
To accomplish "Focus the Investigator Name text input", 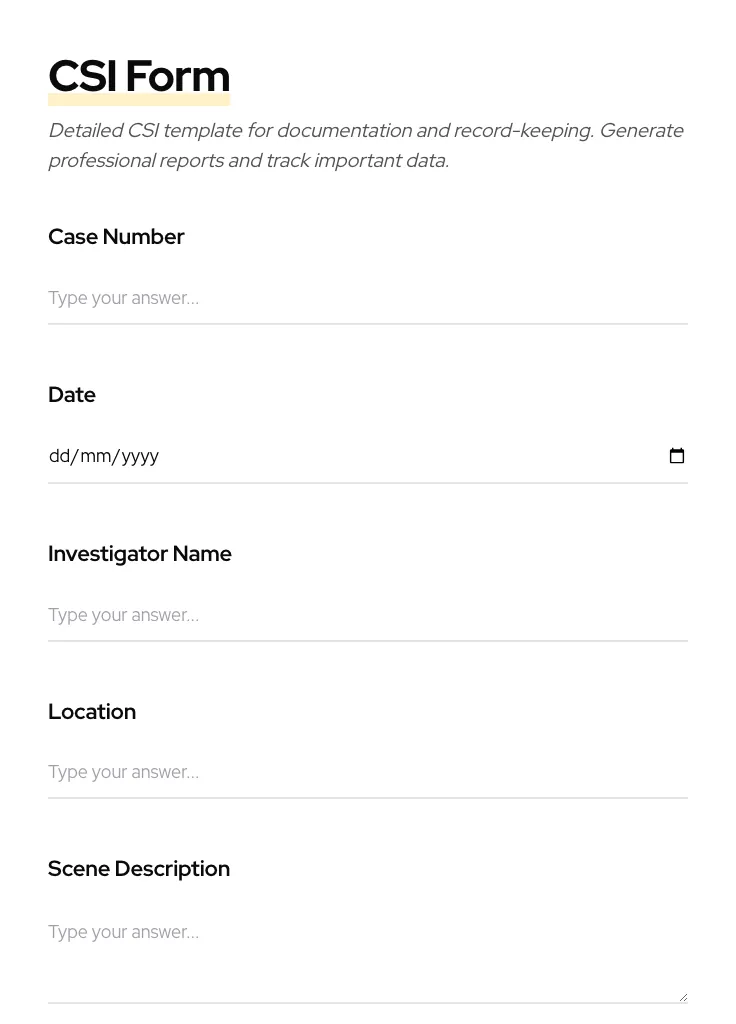I will point(367,615).
